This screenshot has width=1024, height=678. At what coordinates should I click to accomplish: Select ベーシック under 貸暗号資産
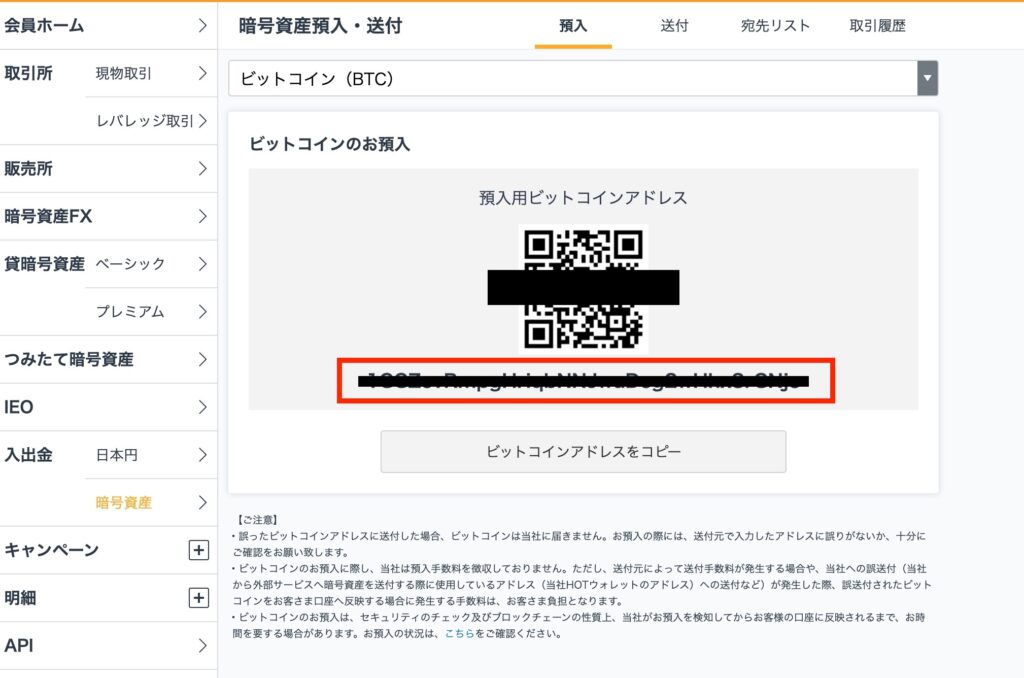point(130,264)
